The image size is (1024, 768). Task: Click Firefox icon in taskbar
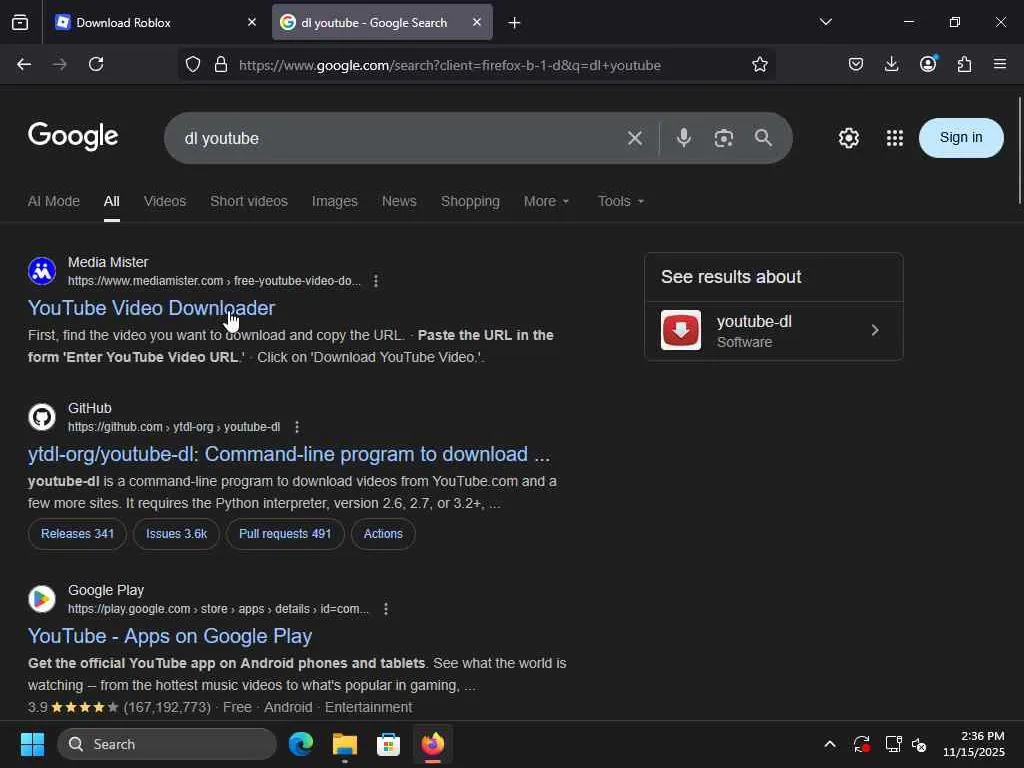pyautogui.click(x=432, y=744)
